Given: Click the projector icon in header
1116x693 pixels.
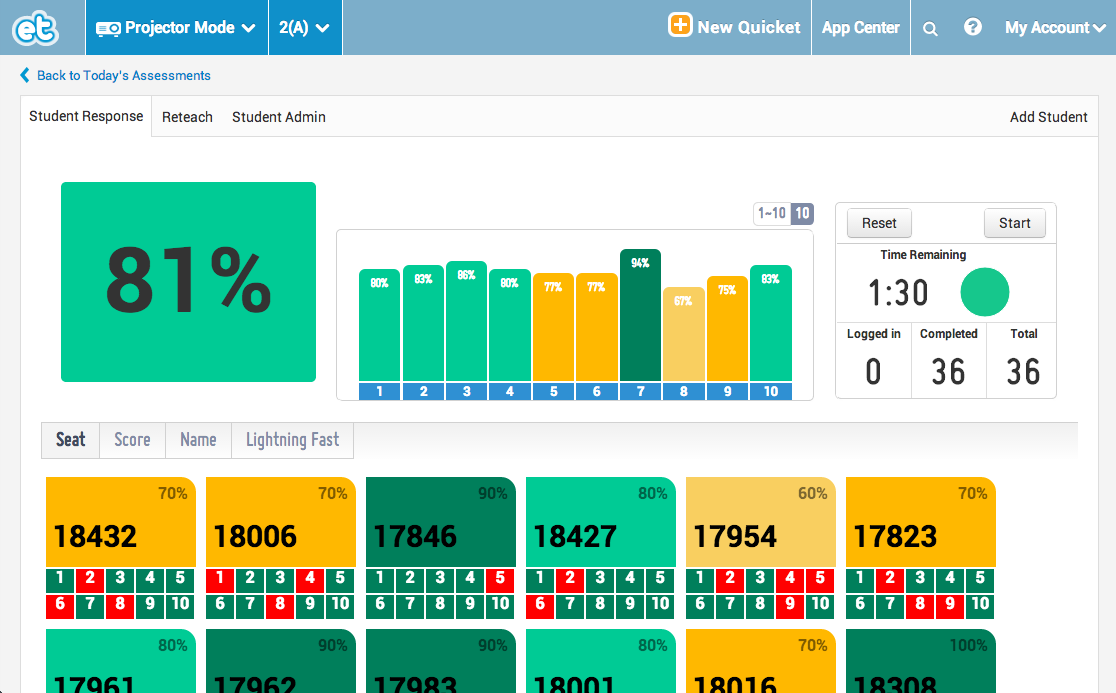Looking at the screenshot, I should pos(108,28).
